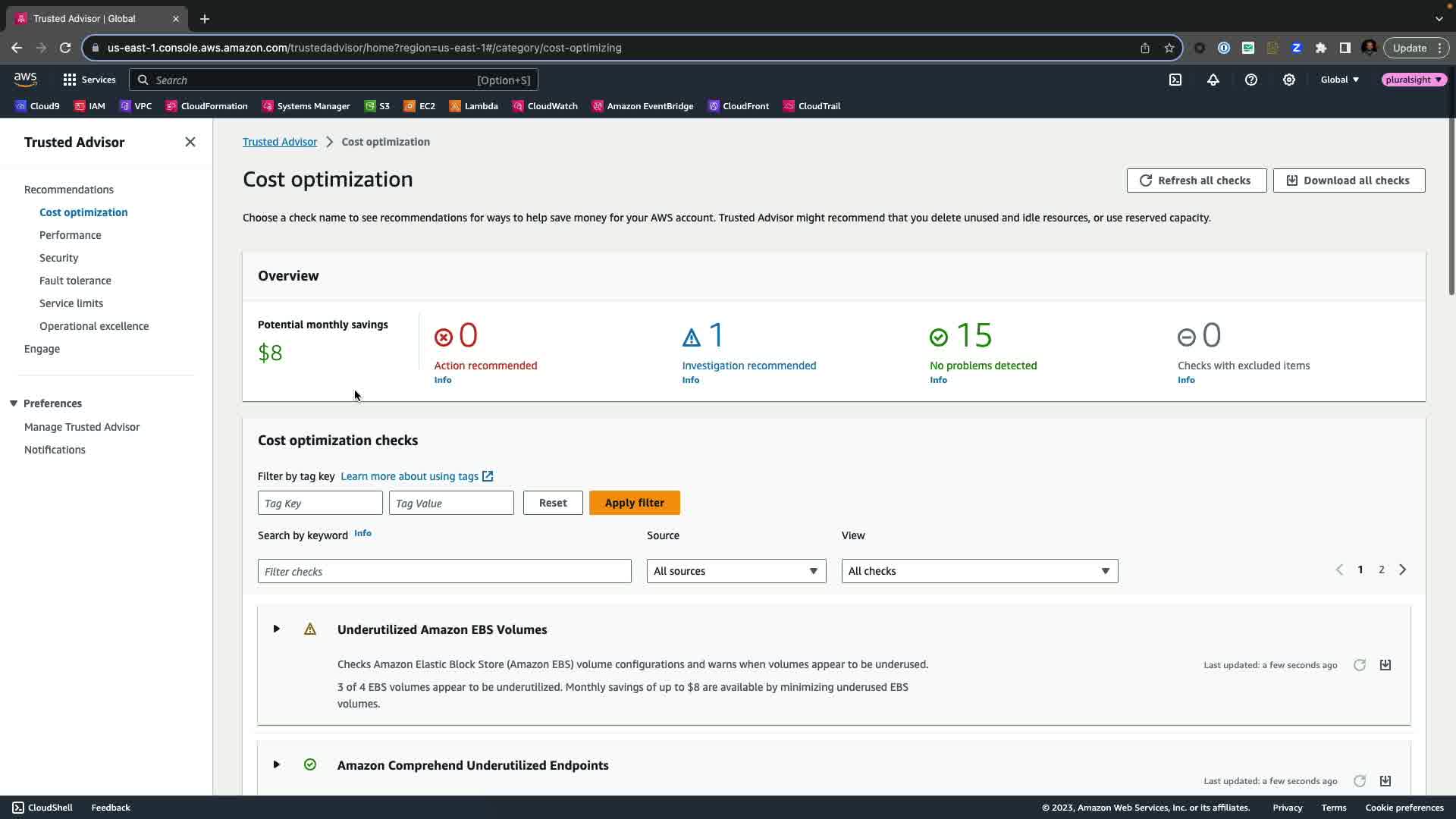Expand the Underutilized Amazon EBS Volumes check
The width and height of the screenshot is (1456, 819).
coord(277,629)
